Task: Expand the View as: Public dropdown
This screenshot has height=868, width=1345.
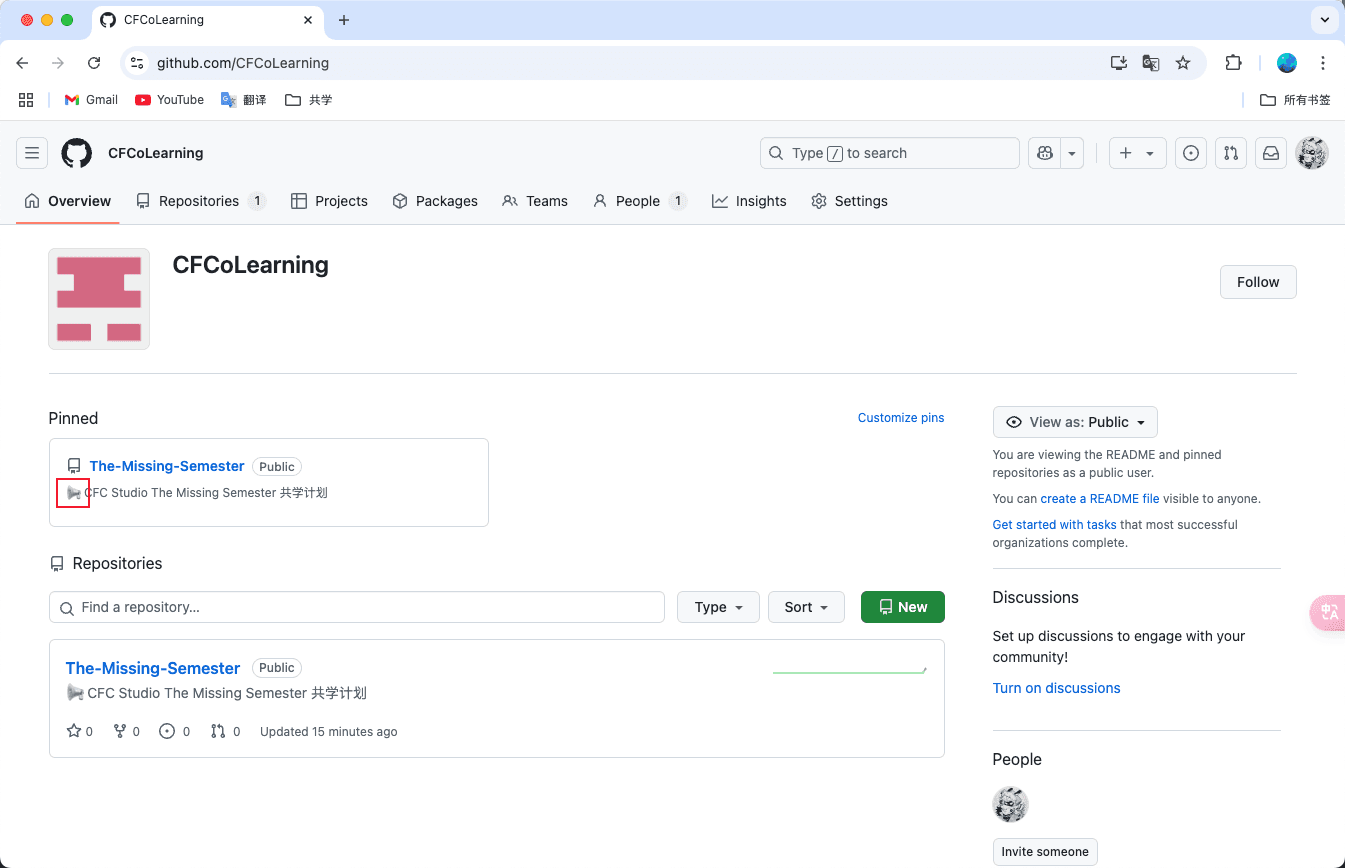Action: (x=1075, y=422)
